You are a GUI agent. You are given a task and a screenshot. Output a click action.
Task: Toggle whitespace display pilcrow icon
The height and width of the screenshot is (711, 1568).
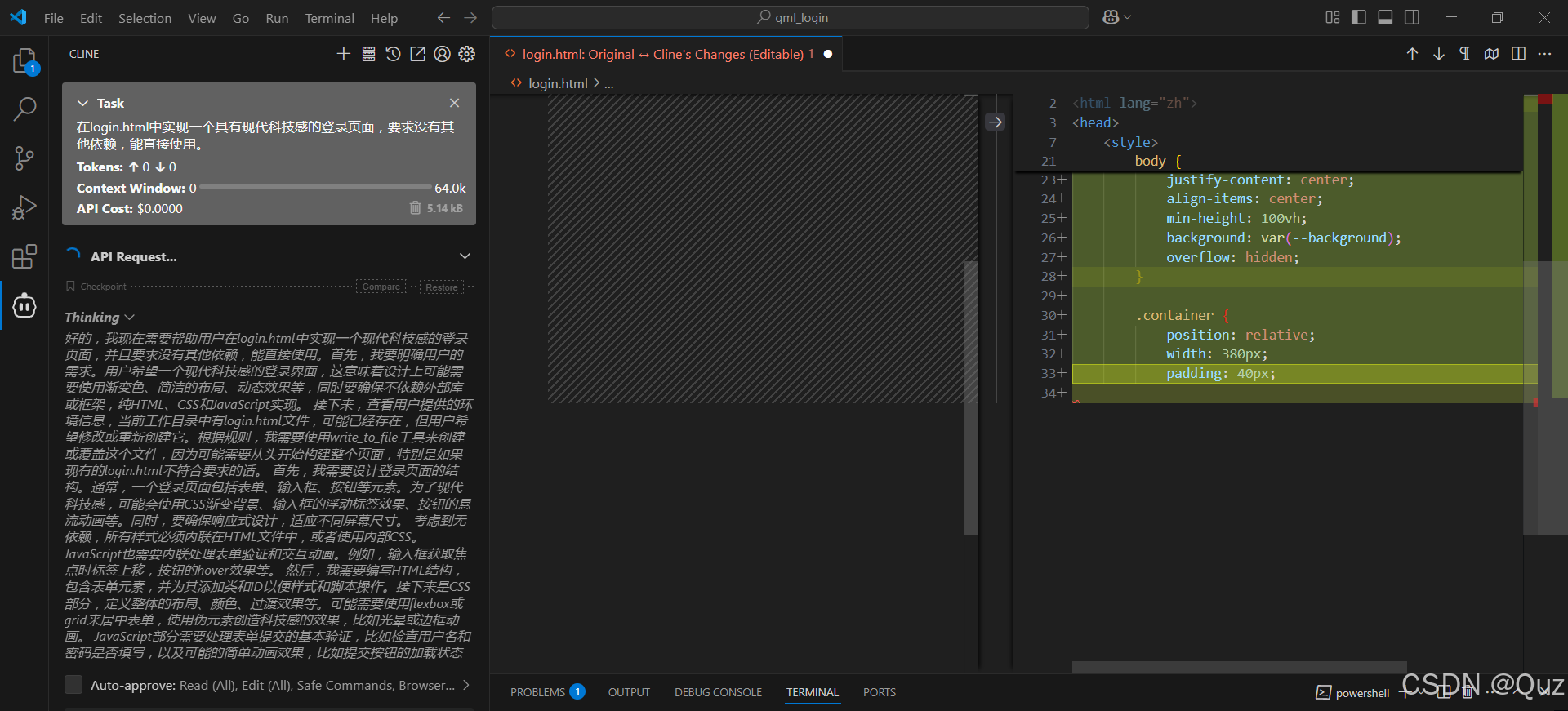1465,54
